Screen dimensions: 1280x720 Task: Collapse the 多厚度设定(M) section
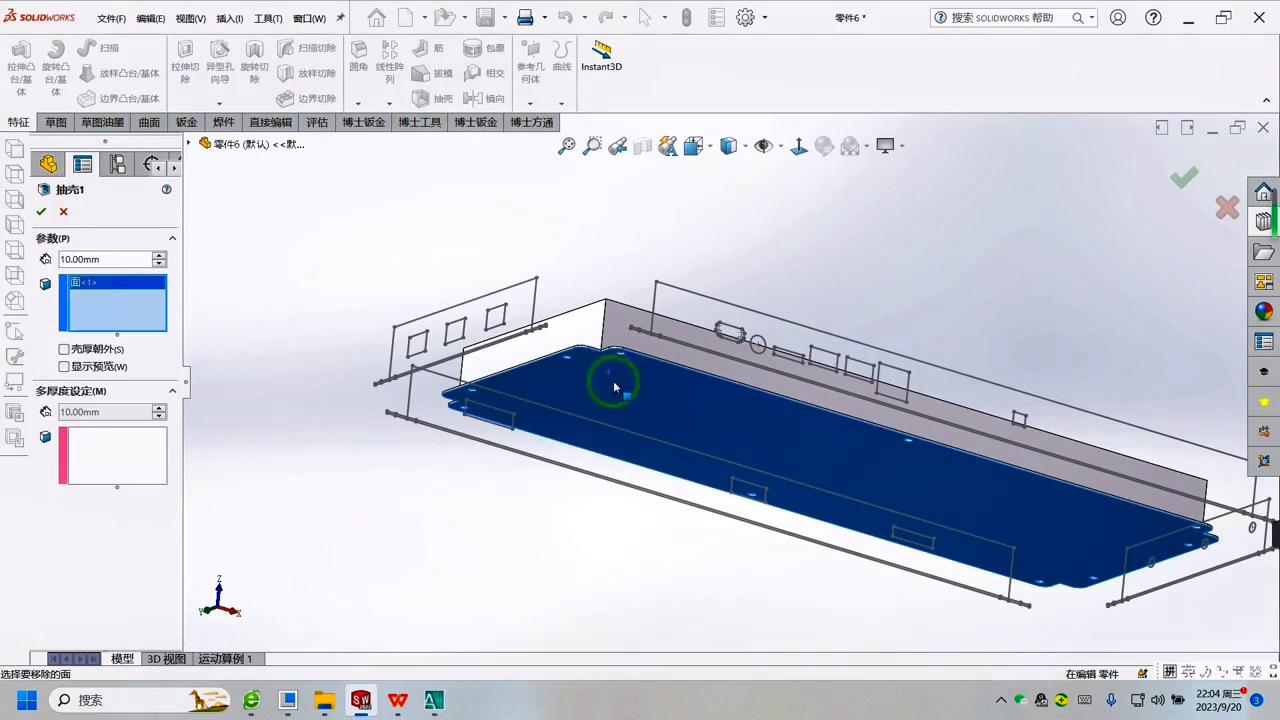(172, 391)
